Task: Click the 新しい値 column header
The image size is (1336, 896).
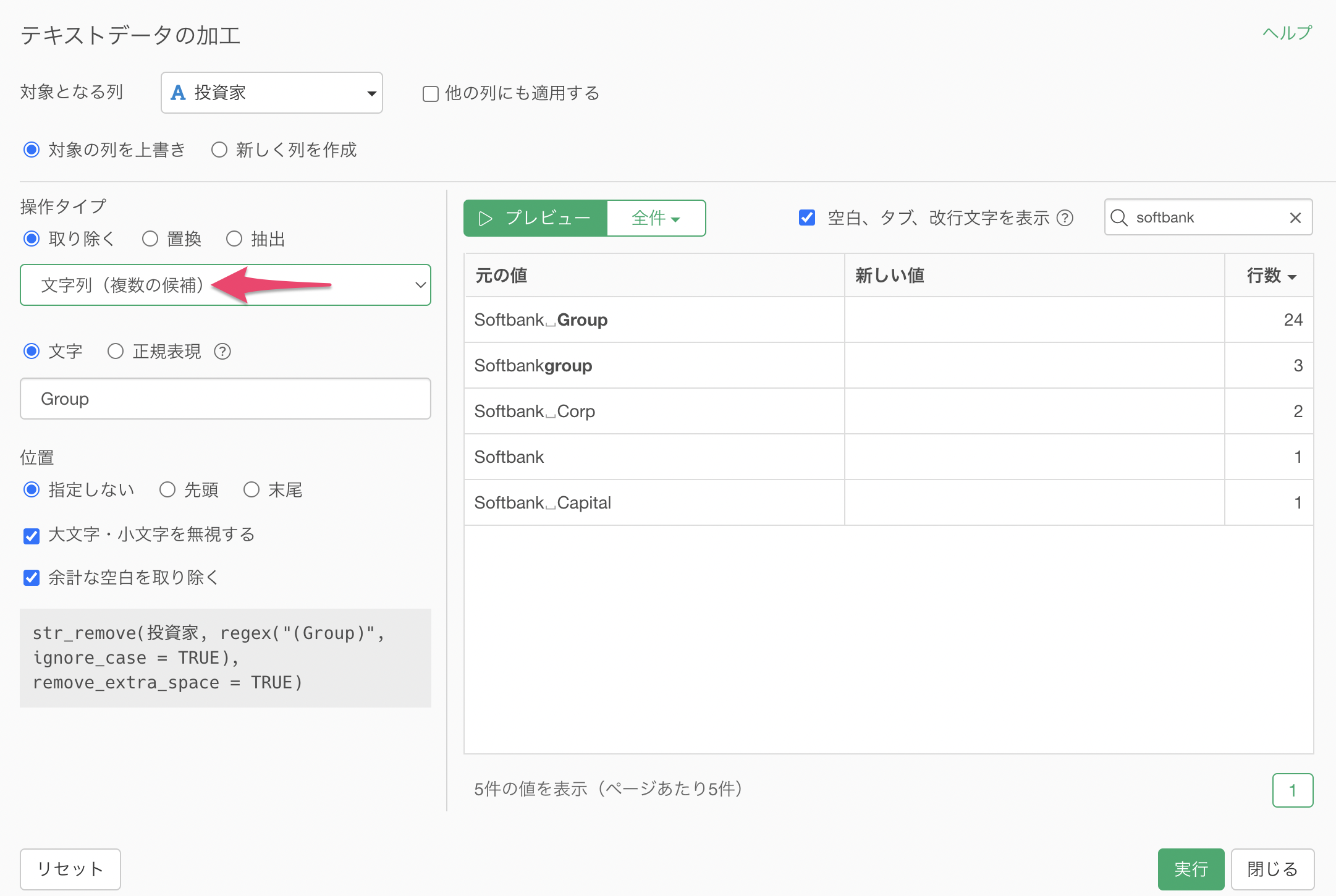Action: pyautogui.click(x=1035, y=276)
